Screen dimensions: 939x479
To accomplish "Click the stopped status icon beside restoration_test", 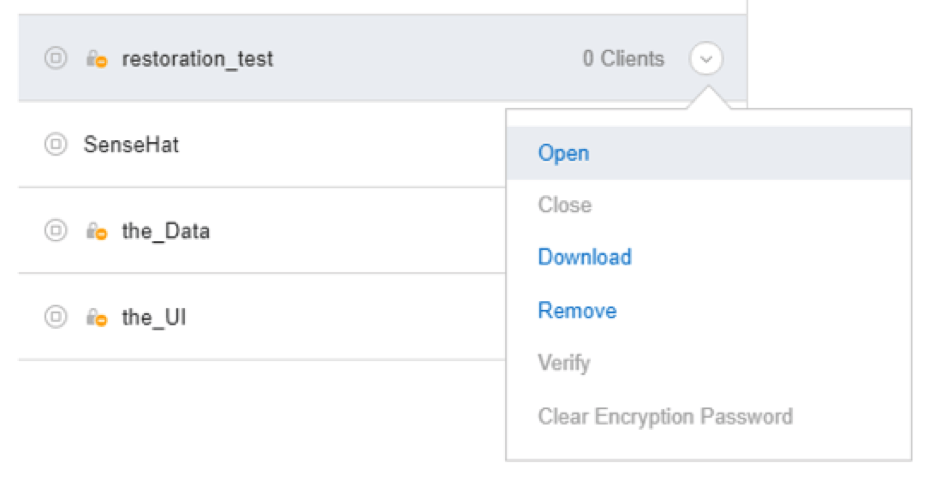I will pos(56,58).
